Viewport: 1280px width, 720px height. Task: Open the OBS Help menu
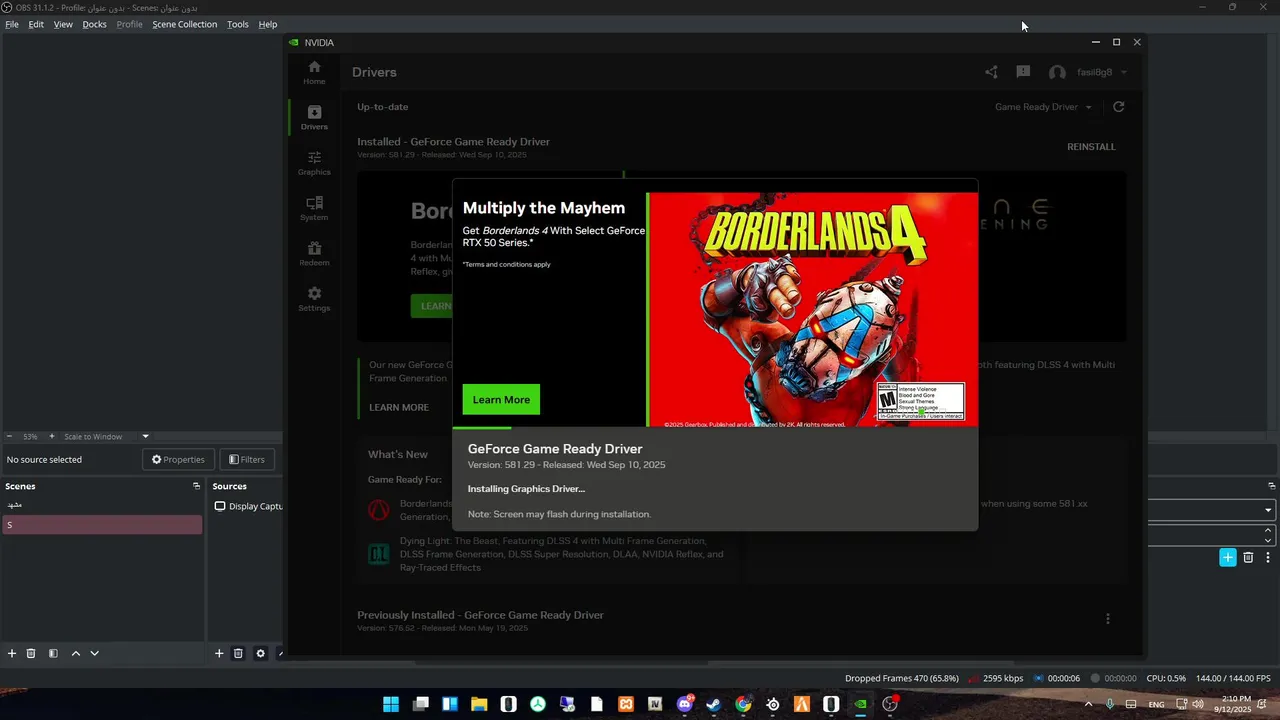coord(268,24)
